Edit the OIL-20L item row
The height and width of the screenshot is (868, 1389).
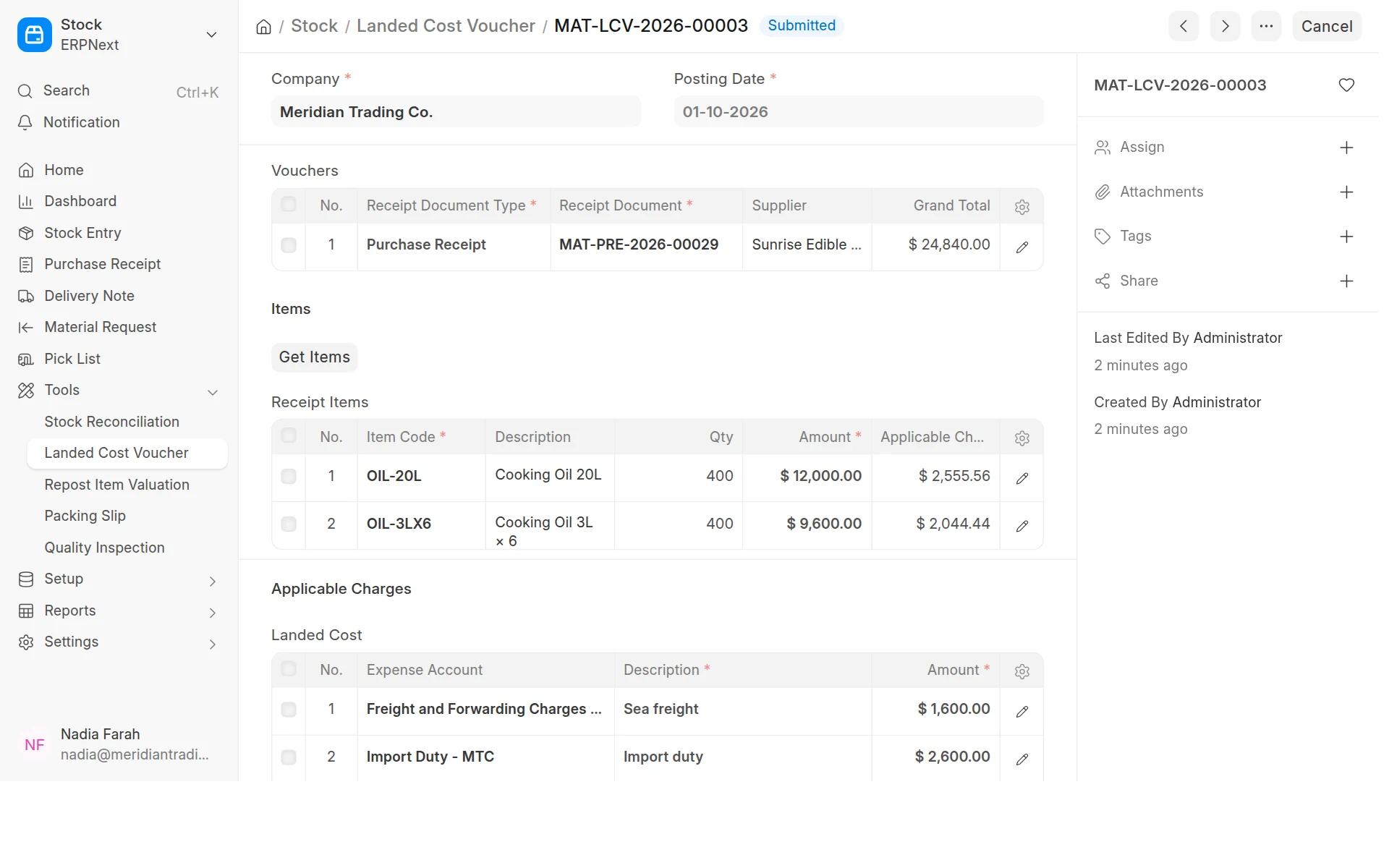coord(1021,478)
